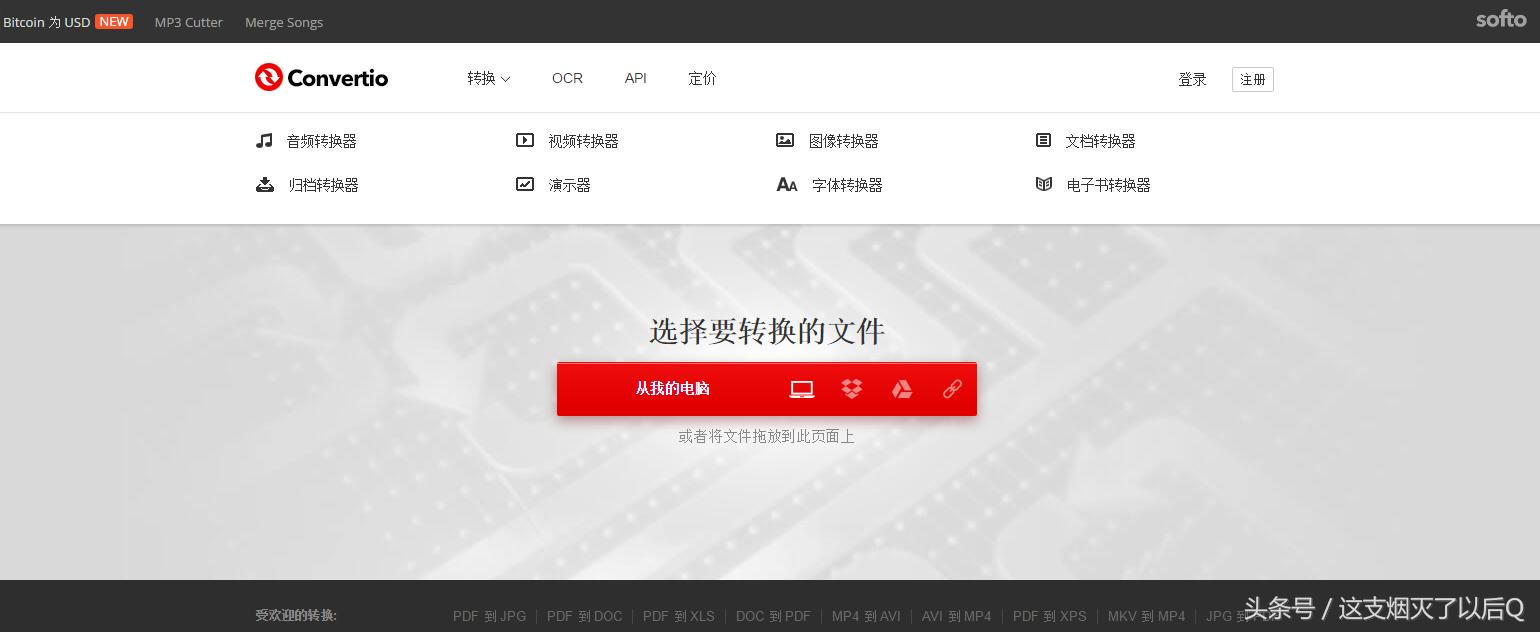Open the PDF 到 JPG conversion link

click(489, 616)
